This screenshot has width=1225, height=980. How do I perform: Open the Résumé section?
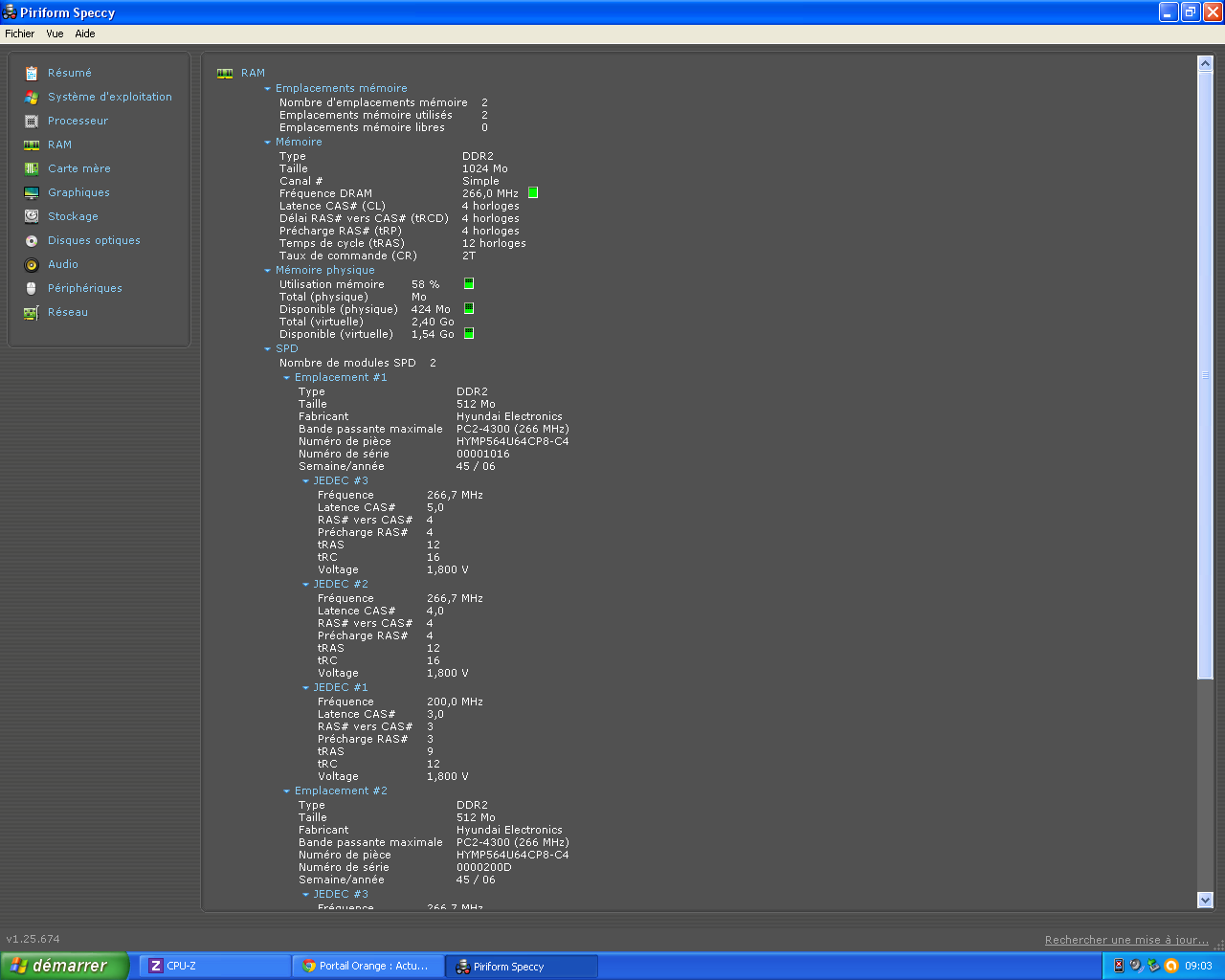pos(70,73)
